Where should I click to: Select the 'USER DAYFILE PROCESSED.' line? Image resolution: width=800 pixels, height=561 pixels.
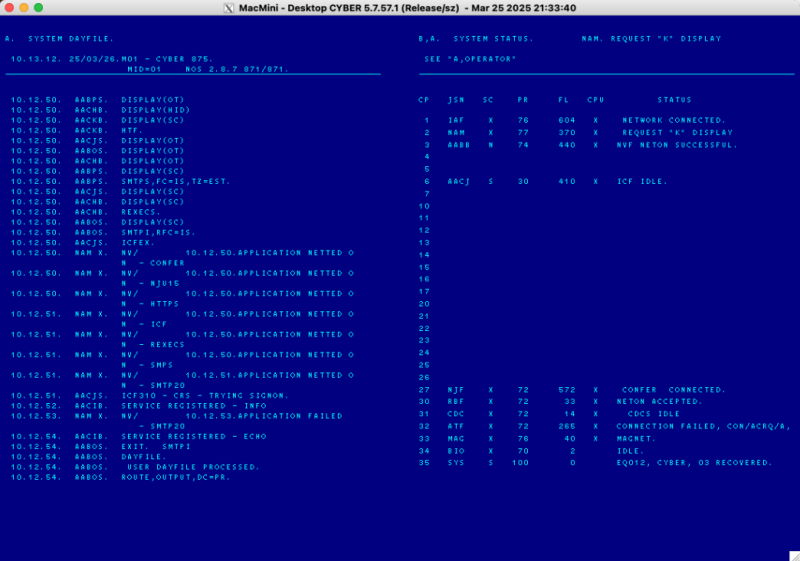pos(135,467)
